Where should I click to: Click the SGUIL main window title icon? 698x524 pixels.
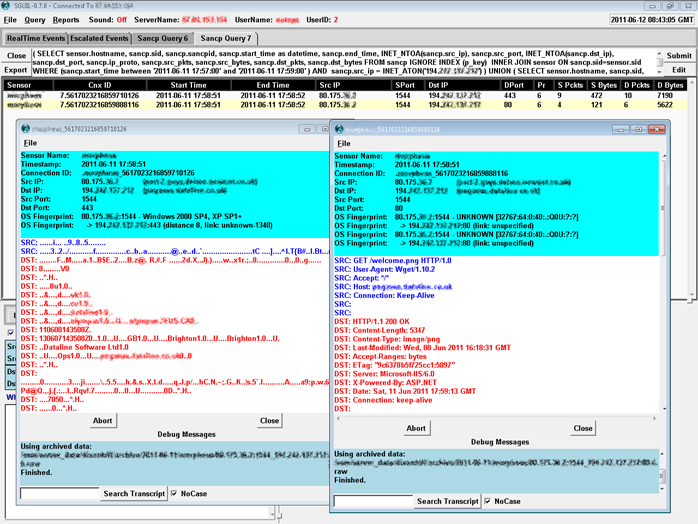(x=7, y=5)
